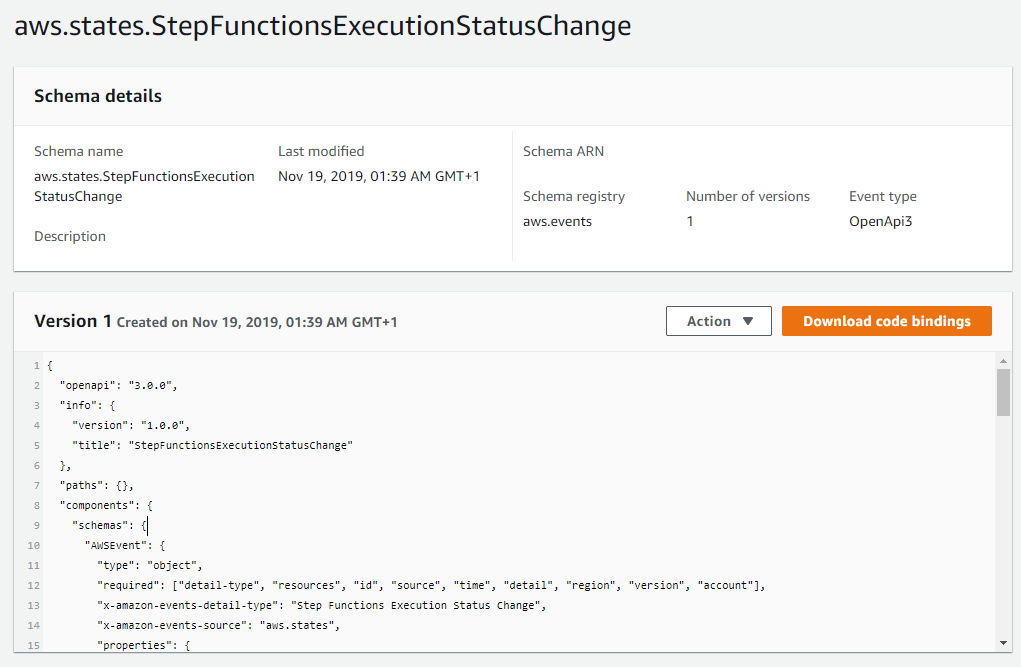This screenshot has width=1021, height=667.
Task: Click the OpenApi3 event type value
Action: pos(880,221)
